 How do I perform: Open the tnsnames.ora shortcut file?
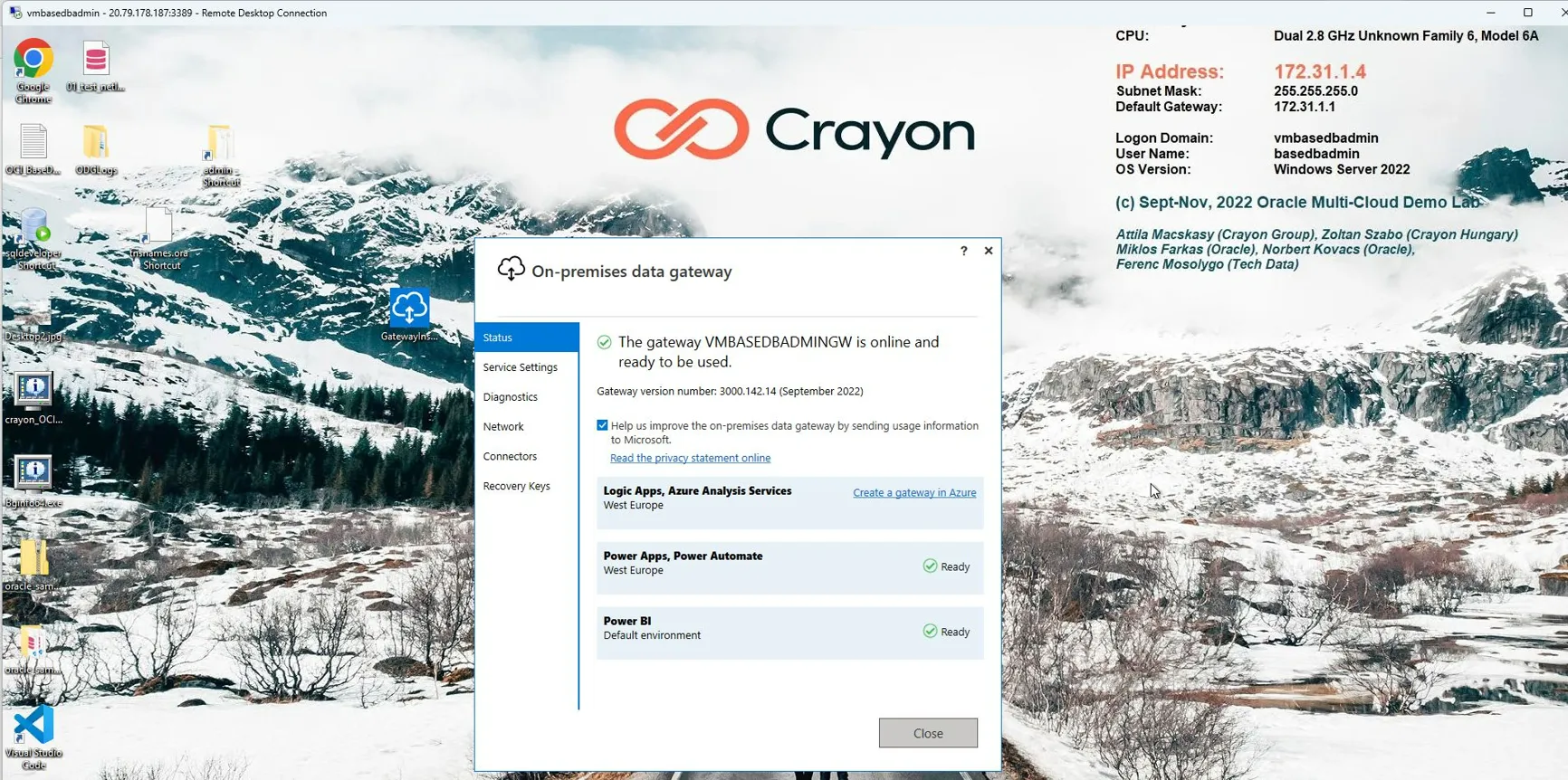158,239
